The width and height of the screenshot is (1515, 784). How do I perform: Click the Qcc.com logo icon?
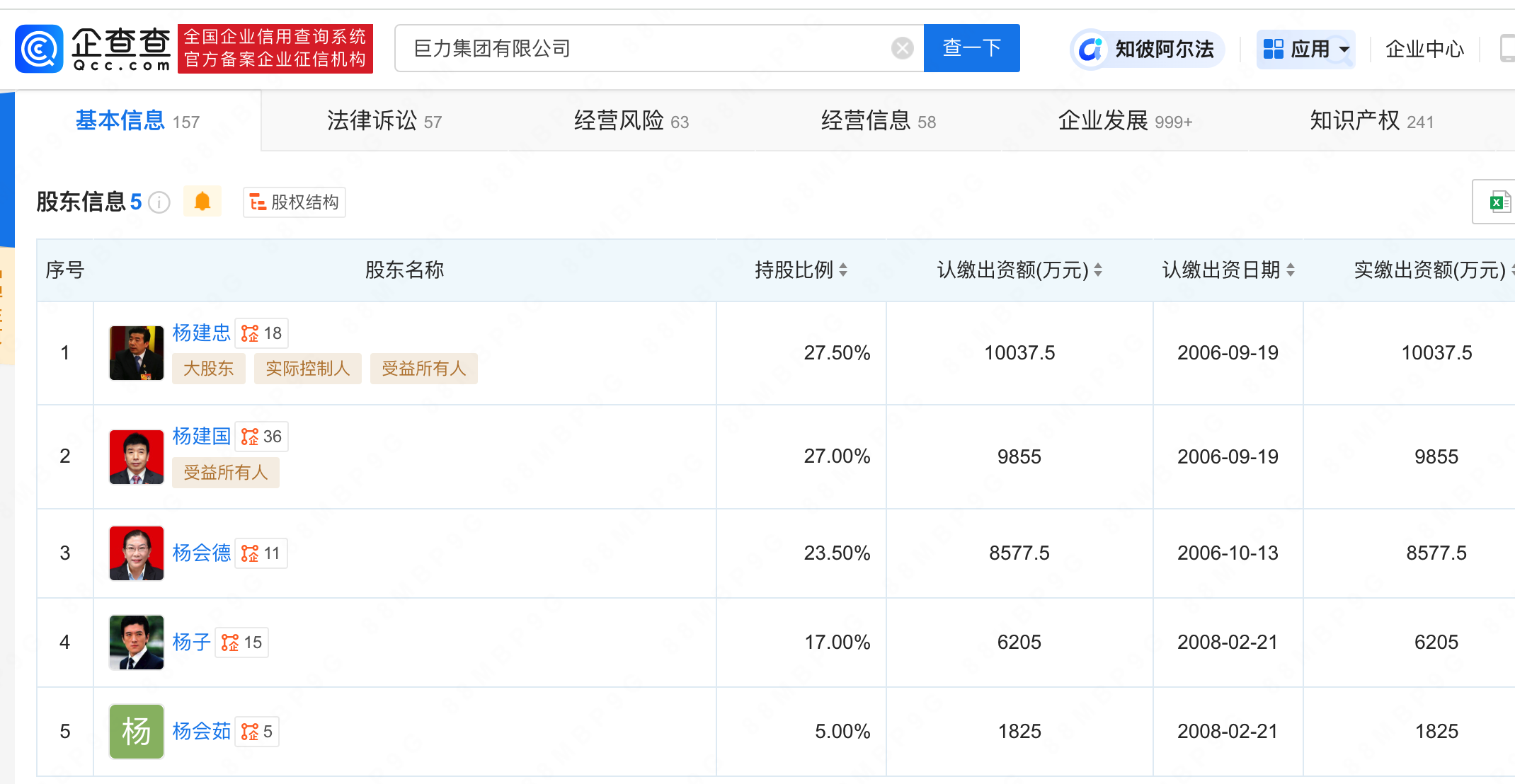40,48
